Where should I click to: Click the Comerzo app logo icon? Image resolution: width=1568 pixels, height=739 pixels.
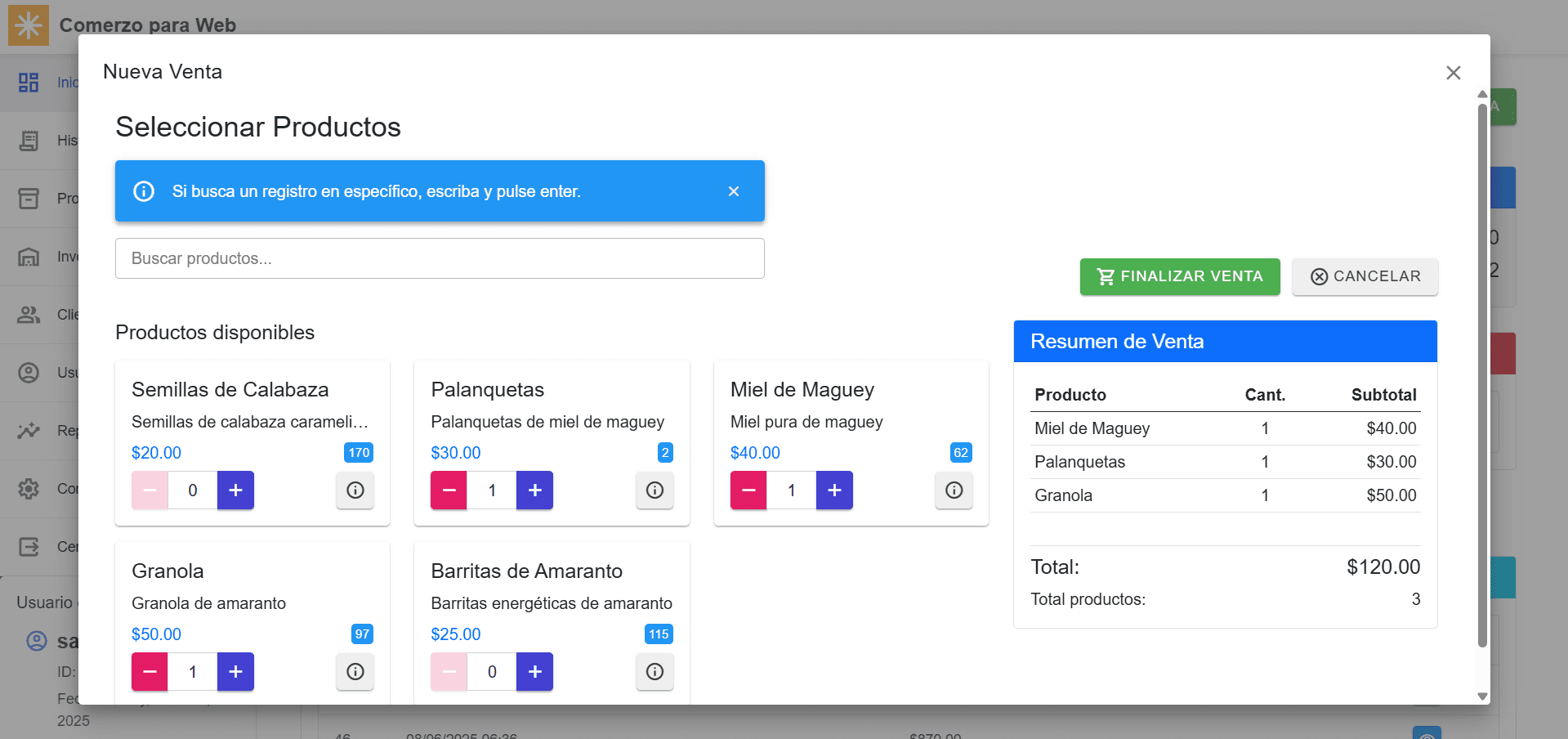coord(29,25)
